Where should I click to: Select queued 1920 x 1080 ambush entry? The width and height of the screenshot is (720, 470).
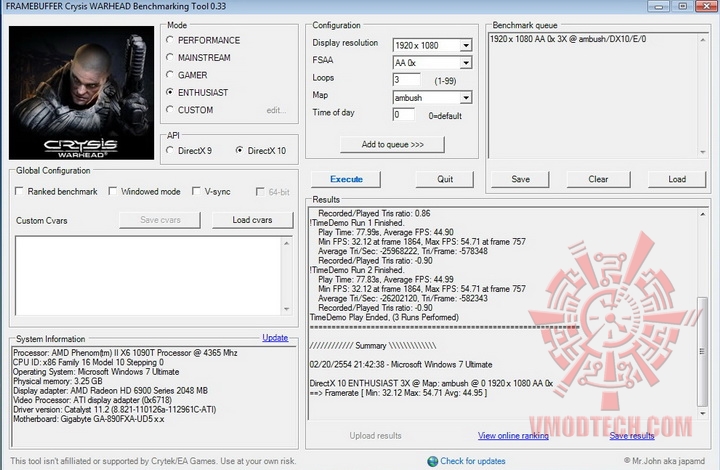568,39
